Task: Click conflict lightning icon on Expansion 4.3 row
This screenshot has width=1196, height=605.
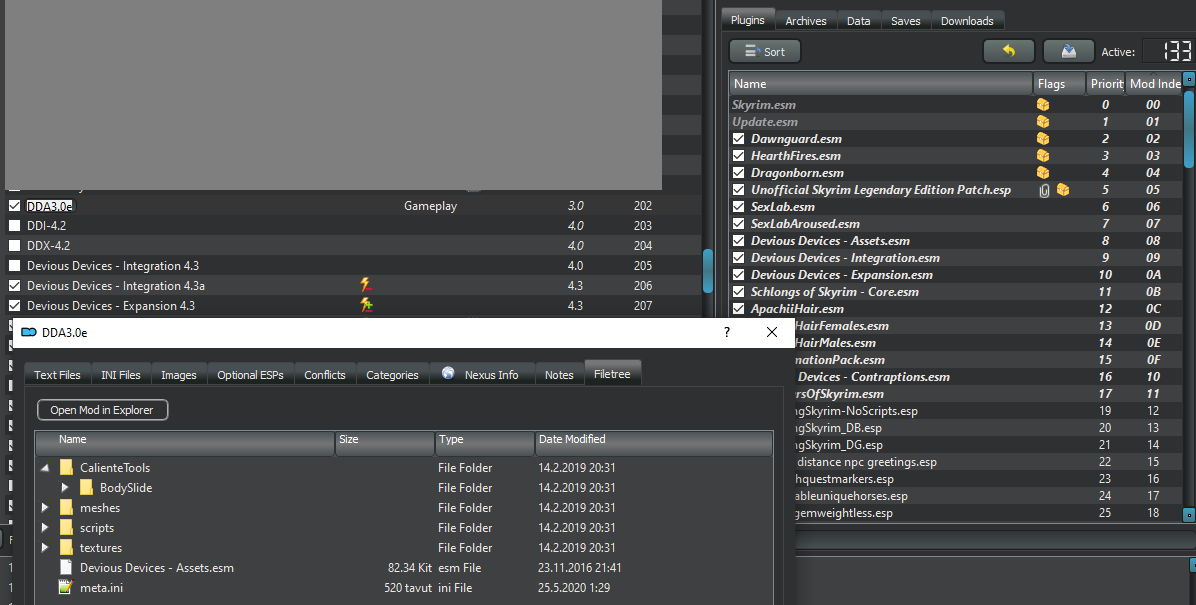Action: point(367,305)
